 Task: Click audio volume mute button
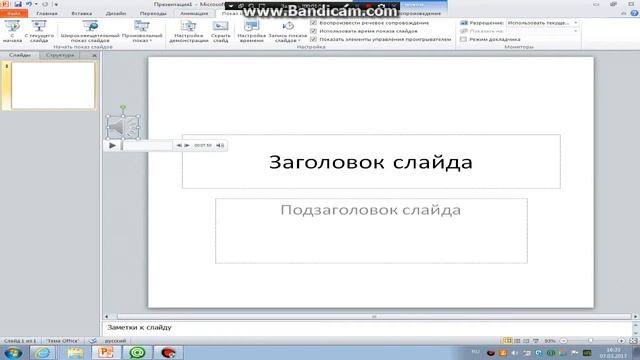[x=220, y=145]
